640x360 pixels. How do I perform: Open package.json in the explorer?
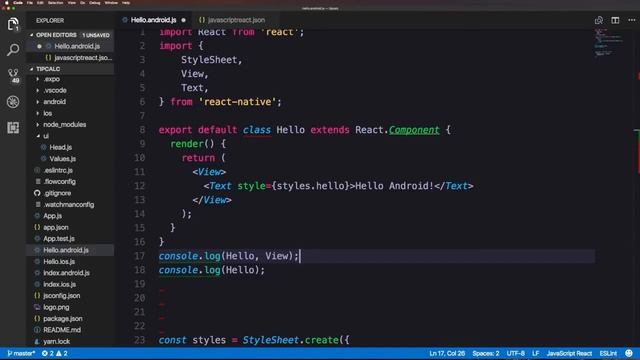click(x=62, y=319)
